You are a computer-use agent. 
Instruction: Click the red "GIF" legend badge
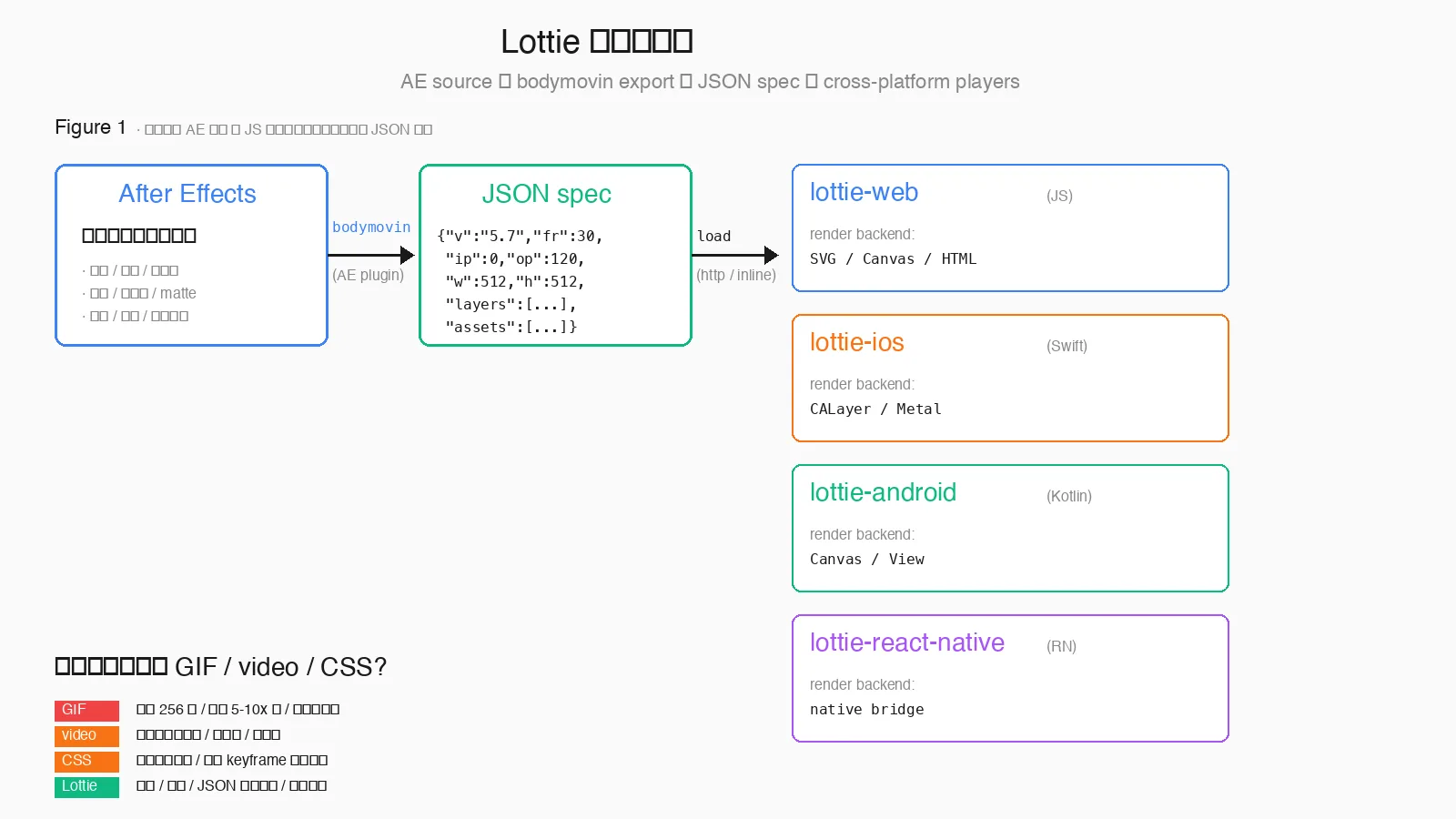point(86,711)
